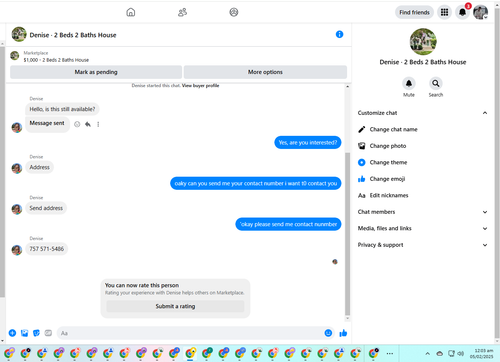Click the conversation information icon

(339, 34)
